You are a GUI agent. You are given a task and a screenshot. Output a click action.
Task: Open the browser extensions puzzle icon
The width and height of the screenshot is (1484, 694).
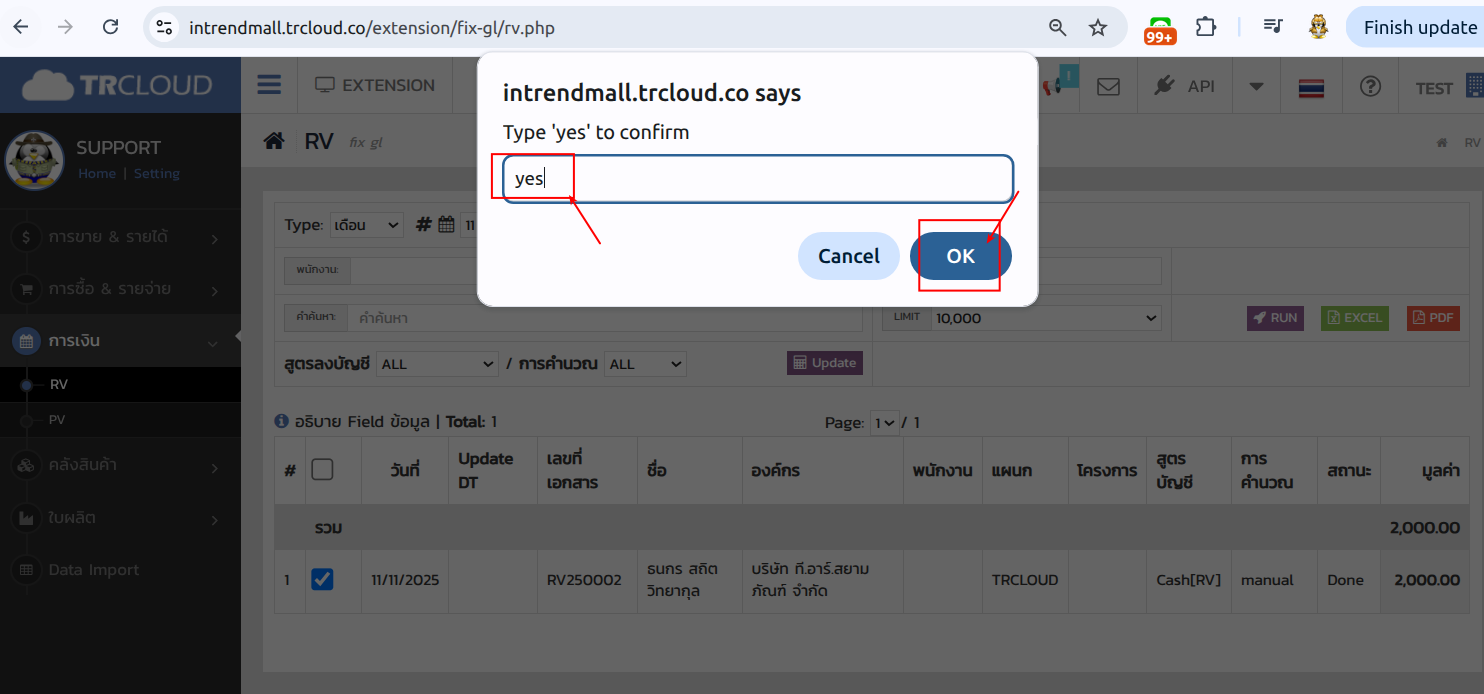(x=1207, y=27)
